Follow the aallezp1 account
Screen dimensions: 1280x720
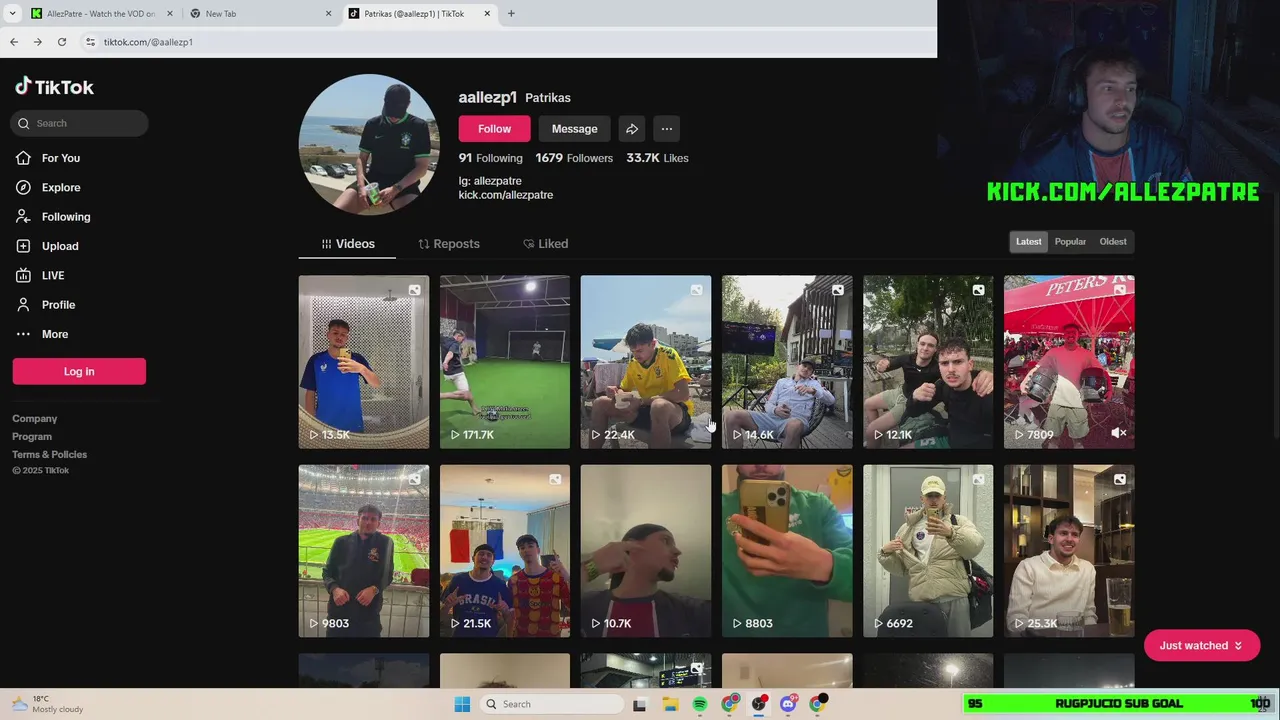(494, 128)
